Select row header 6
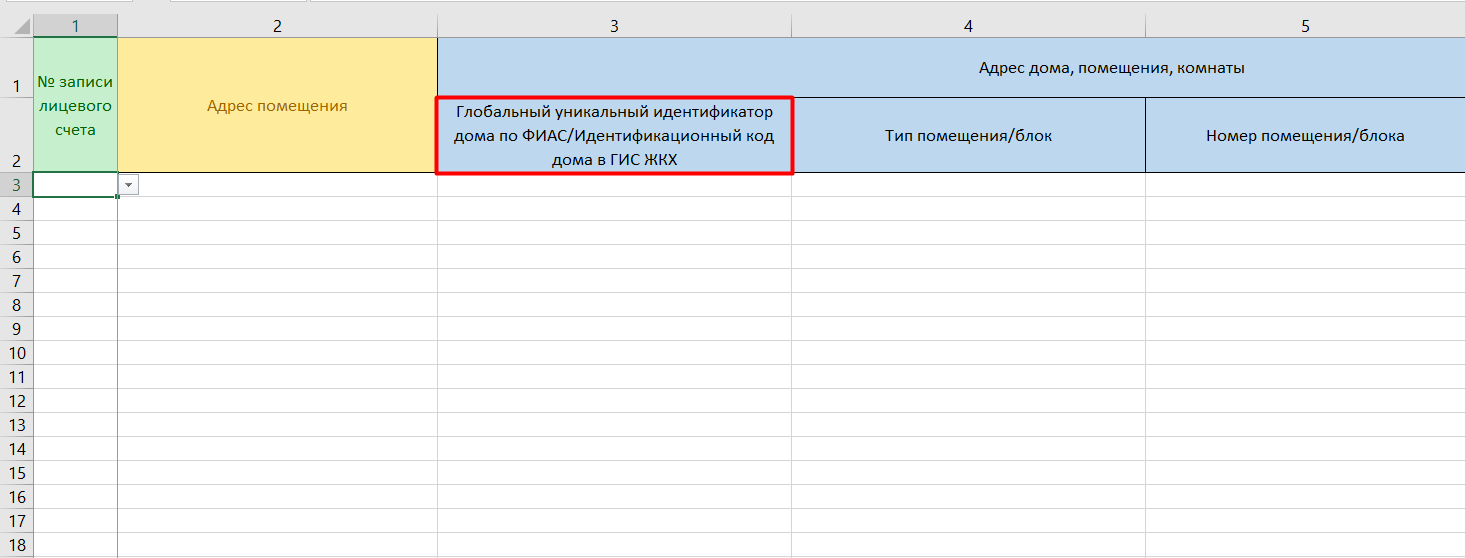 click(x=16, y=257)
